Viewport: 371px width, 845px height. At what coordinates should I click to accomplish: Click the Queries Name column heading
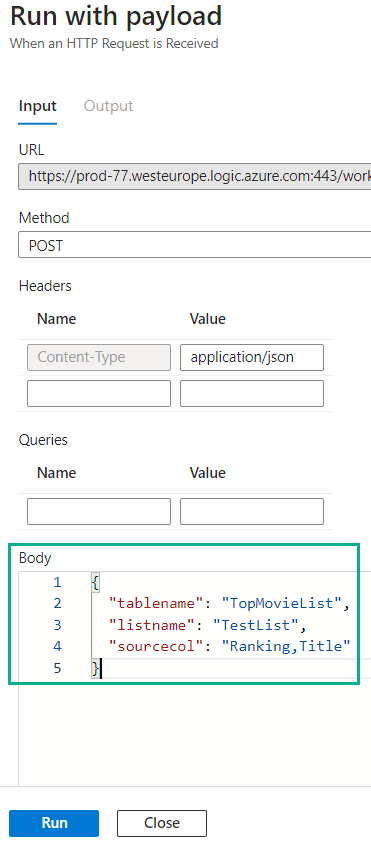[x=57, y=473]
